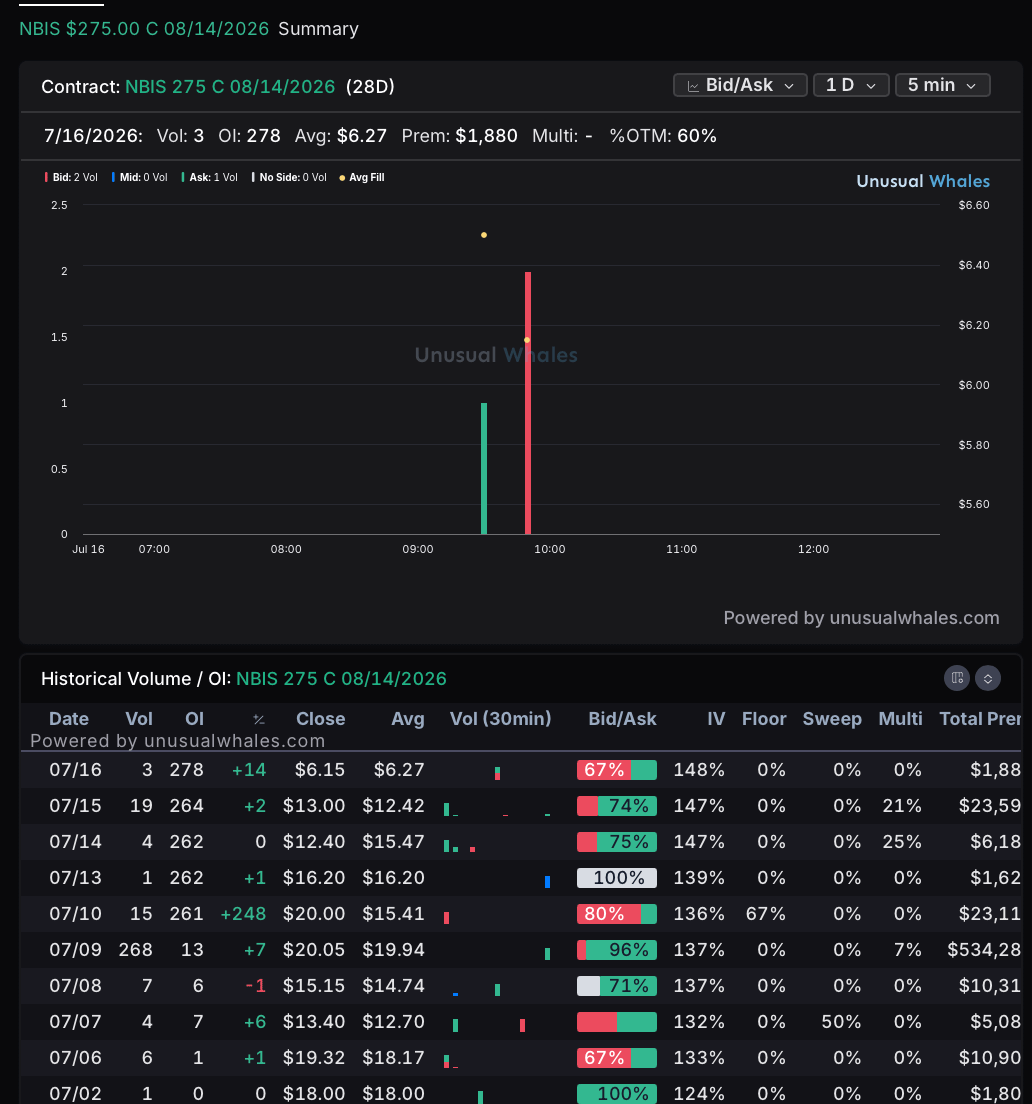Sort by the OI percent change icon column
This screenshot has width=1032, height=1104.
(x=259, y=719)
